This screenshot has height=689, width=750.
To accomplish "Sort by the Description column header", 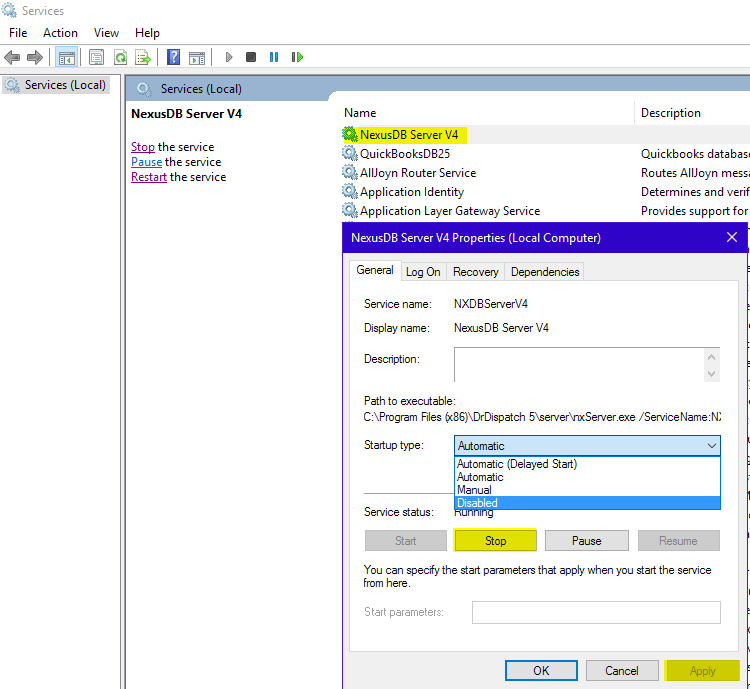I will (693, 113).
